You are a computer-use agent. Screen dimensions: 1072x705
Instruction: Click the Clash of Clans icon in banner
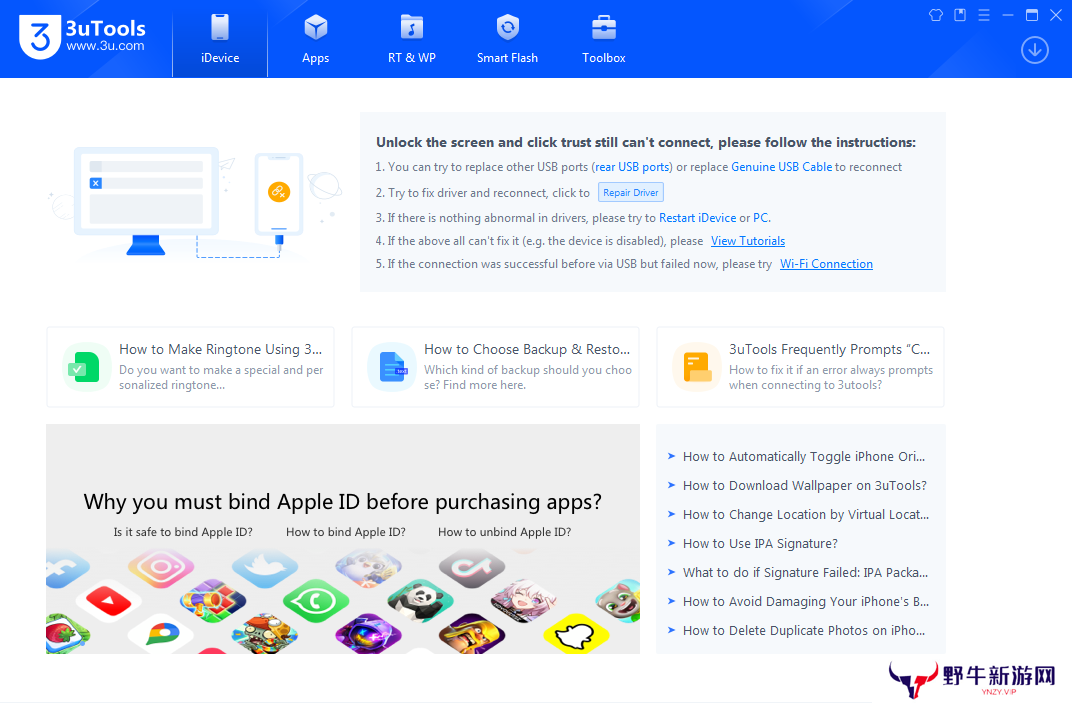tap(472, 634)
